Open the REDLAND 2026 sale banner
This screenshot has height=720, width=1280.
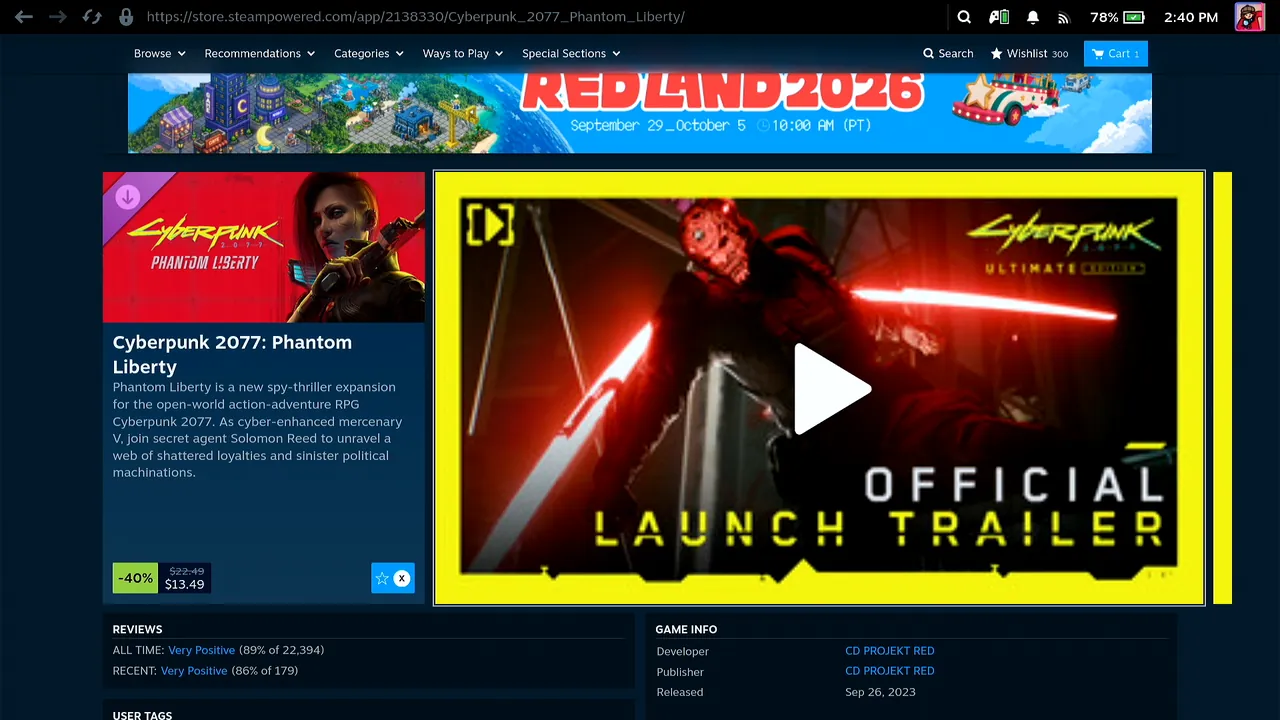(x=640, y=113)
